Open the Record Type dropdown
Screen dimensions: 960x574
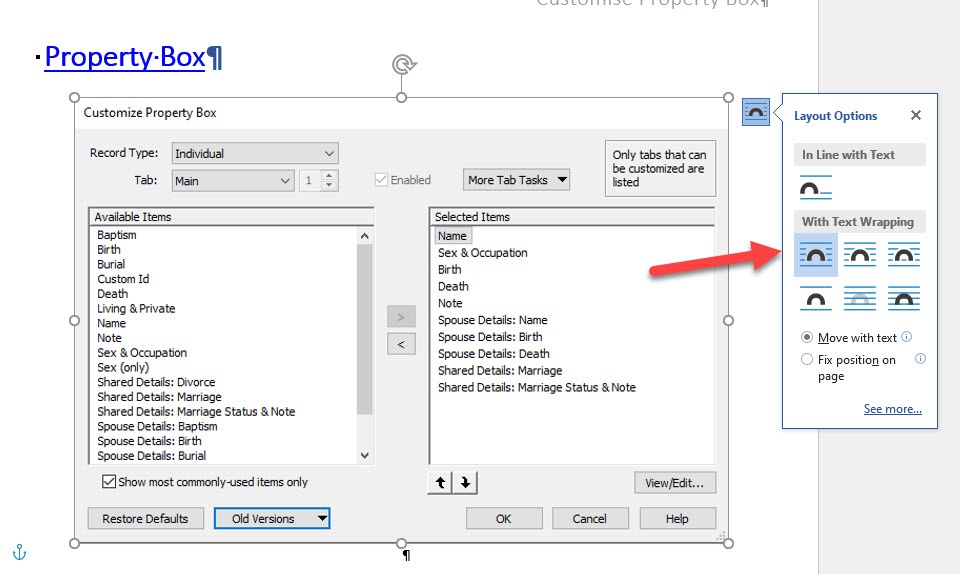click(x=255, y=153)
